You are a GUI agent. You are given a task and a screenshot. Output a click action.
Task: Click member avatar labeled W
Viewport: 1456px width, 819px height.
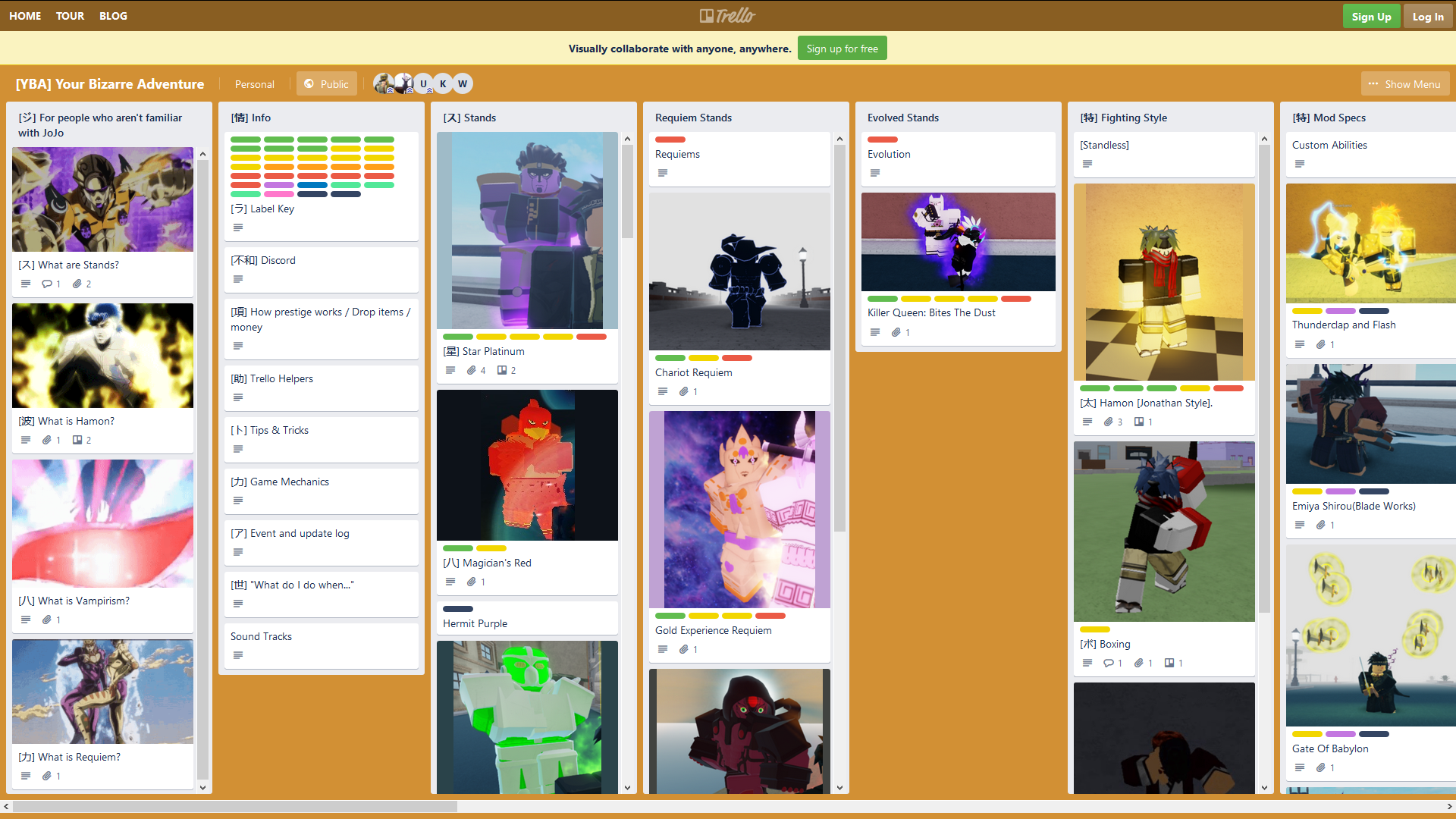point(463,83)
